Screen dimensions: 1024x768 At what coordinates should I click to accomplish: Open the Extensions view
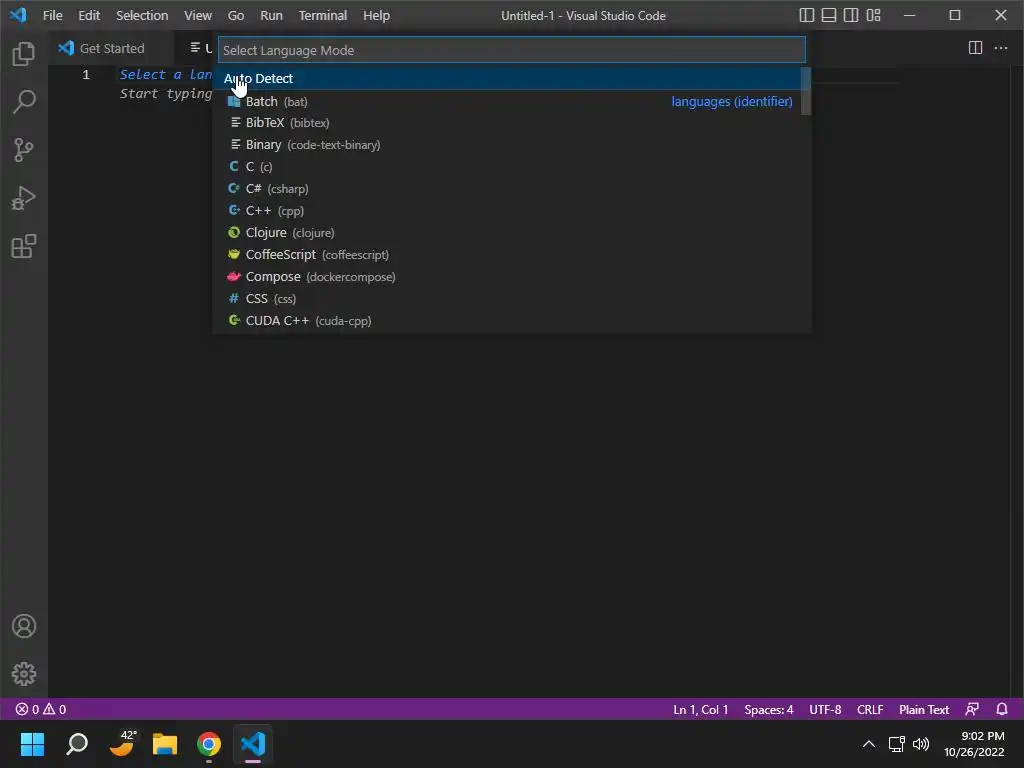[24, 246]
